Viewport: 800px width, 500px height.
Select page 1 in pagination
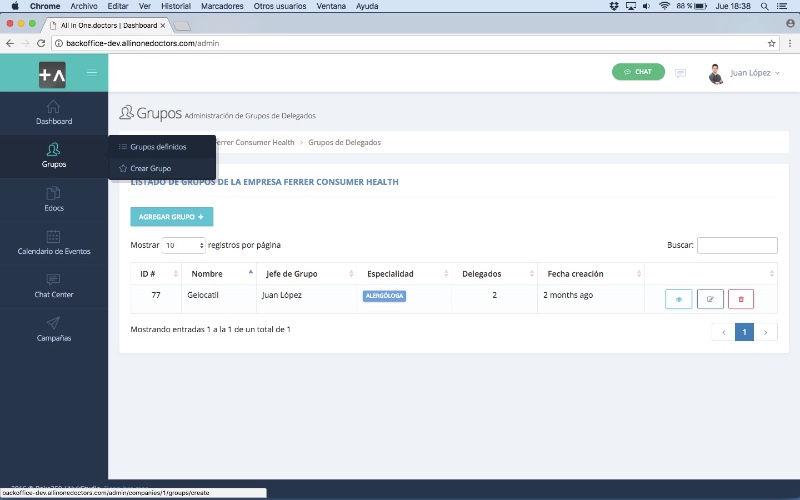[744, 333]
